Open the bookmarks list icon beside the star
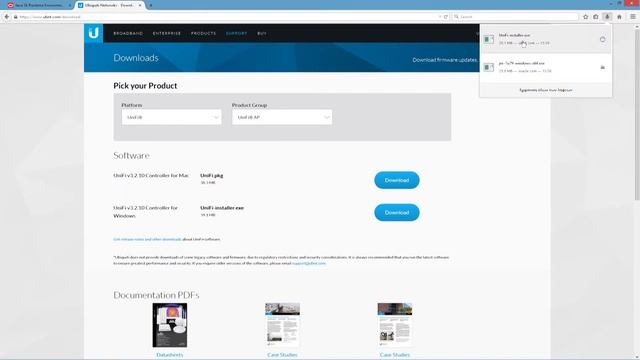The height and width of the screenshot is (360, 640). coord(596,17)
